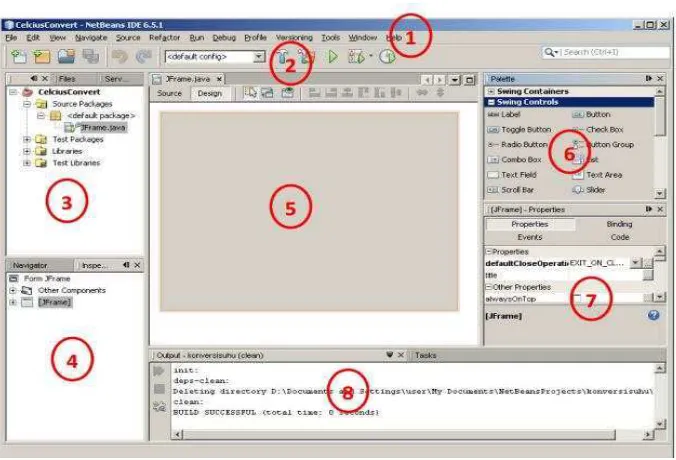This screenshot has width=676, height=460.
Task: Click the Open Project toolbar icon
Action: (66, 56)
